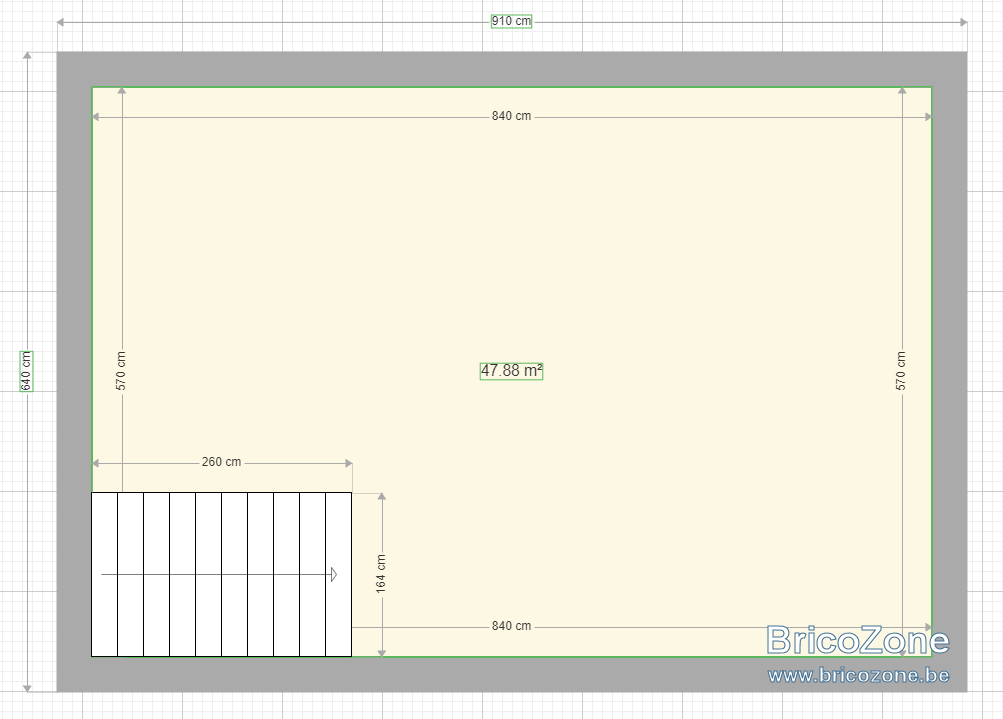Select the 260 cm staircase width label
Image resolution: width=1003 pixels, height=719 pixels.
(221, 462)
